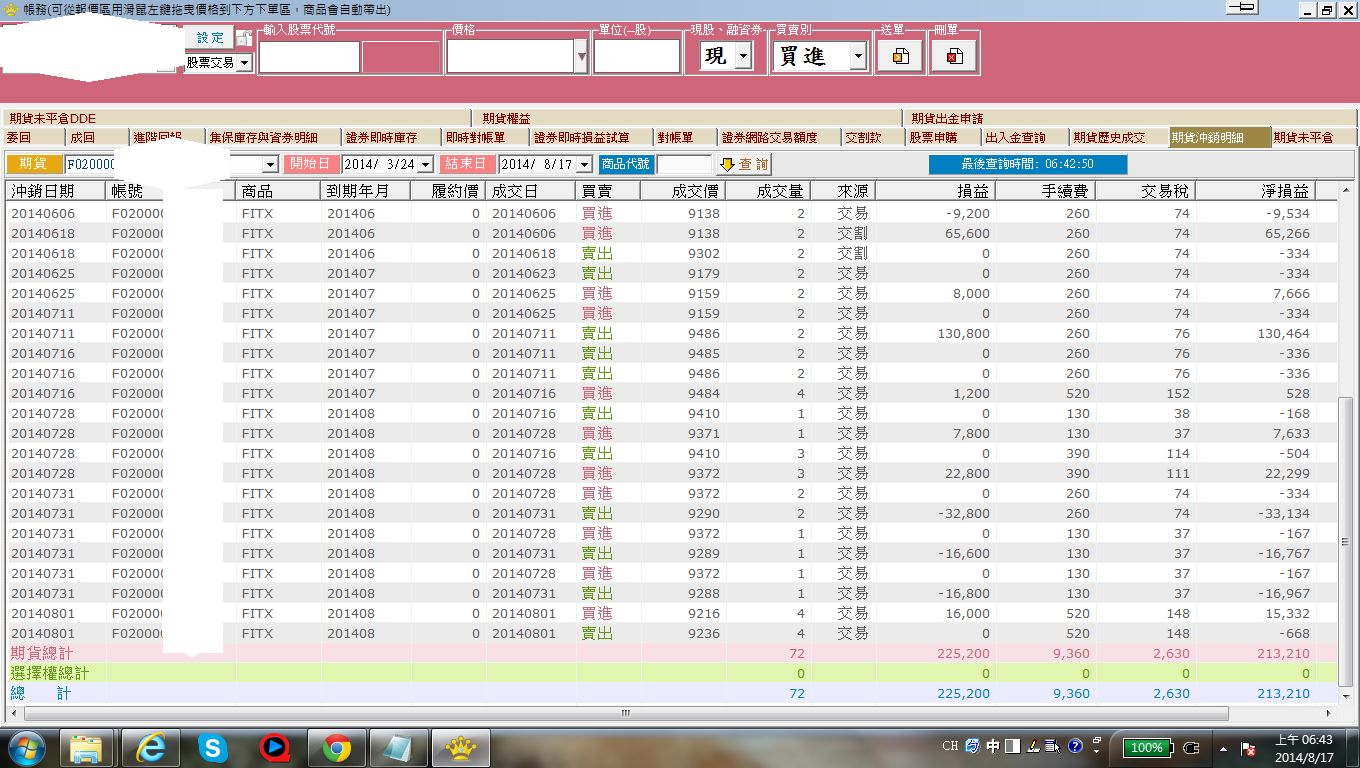
Task: Click the IME tool menu list icon
Action: (1052, 747)
